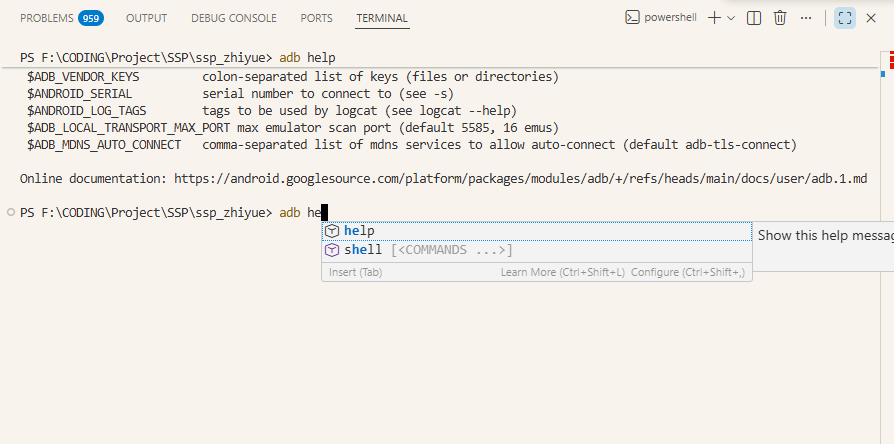Click the $ADB_LOCAL_TRANSPORT_MAX_PORT text
Screen dimensions: 894x444
tap(128, 128)
